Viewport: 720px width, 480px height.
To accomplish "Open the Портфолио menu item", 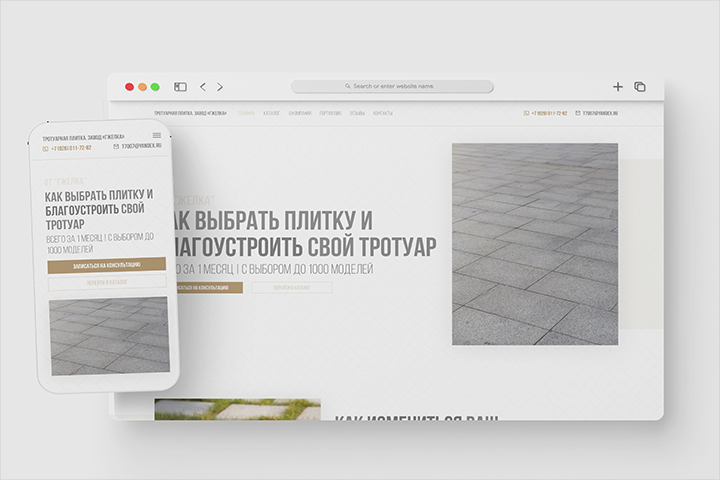I will (330, 113).
